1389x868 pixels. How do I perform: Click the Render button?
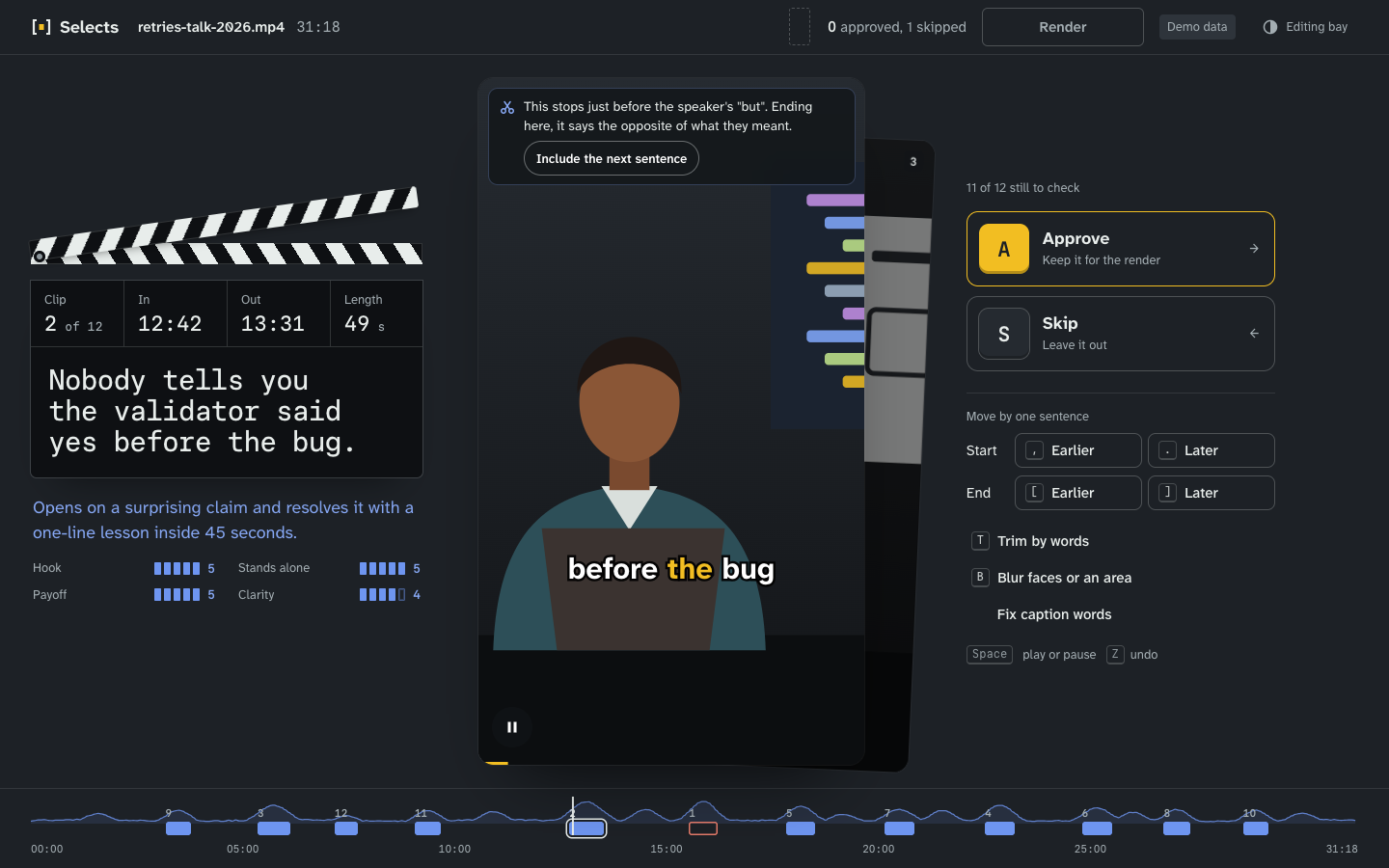1063,27
